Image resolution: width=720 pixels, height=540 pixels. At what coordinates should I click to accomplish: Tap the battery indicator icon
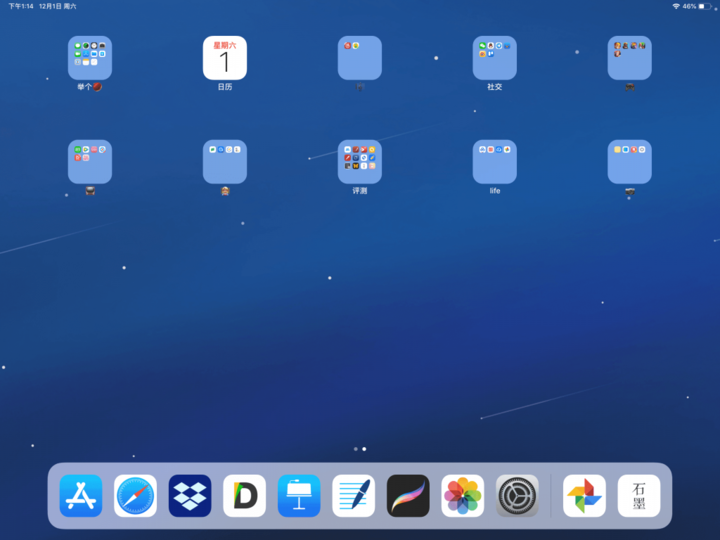click(x=705, y=6)
